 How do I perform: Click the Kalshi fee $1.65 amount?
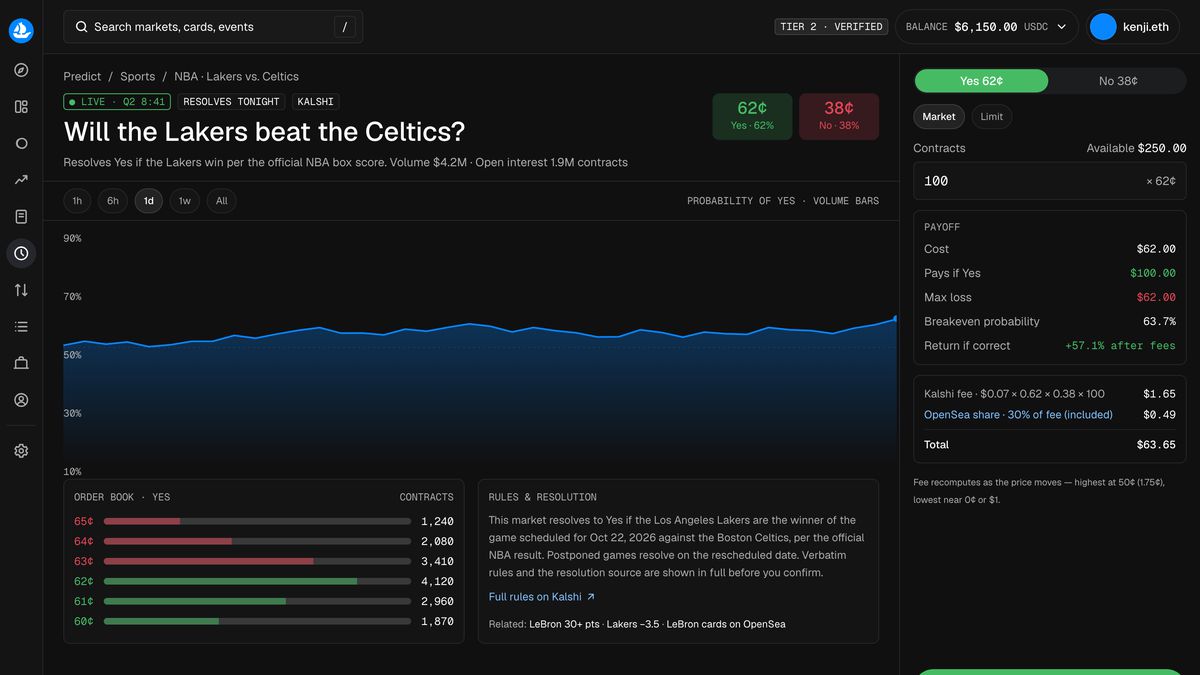tap(1159, 394)
